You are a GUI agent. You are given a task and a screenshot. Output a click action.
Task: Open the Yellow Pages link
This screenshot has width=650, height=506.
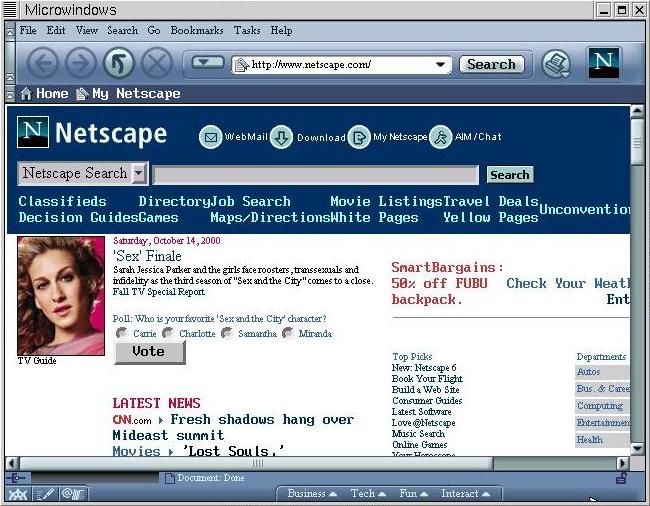tap(490, 218)
